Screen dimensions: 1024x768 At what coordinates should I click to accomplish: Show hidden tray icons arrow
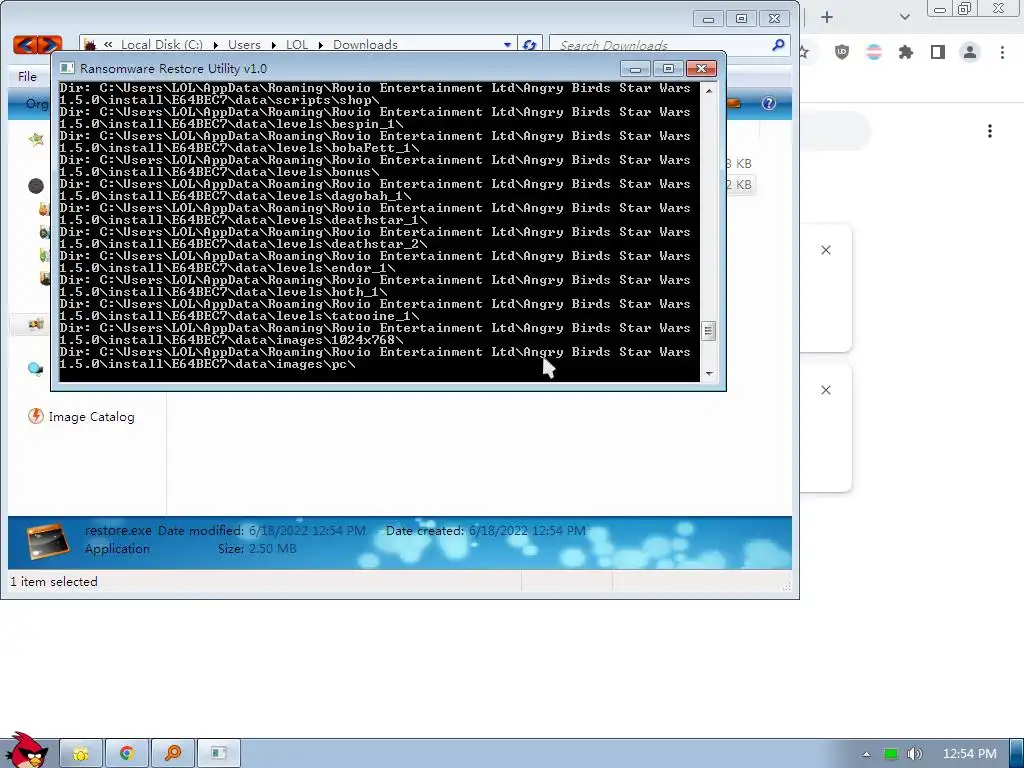pos(866,754)
